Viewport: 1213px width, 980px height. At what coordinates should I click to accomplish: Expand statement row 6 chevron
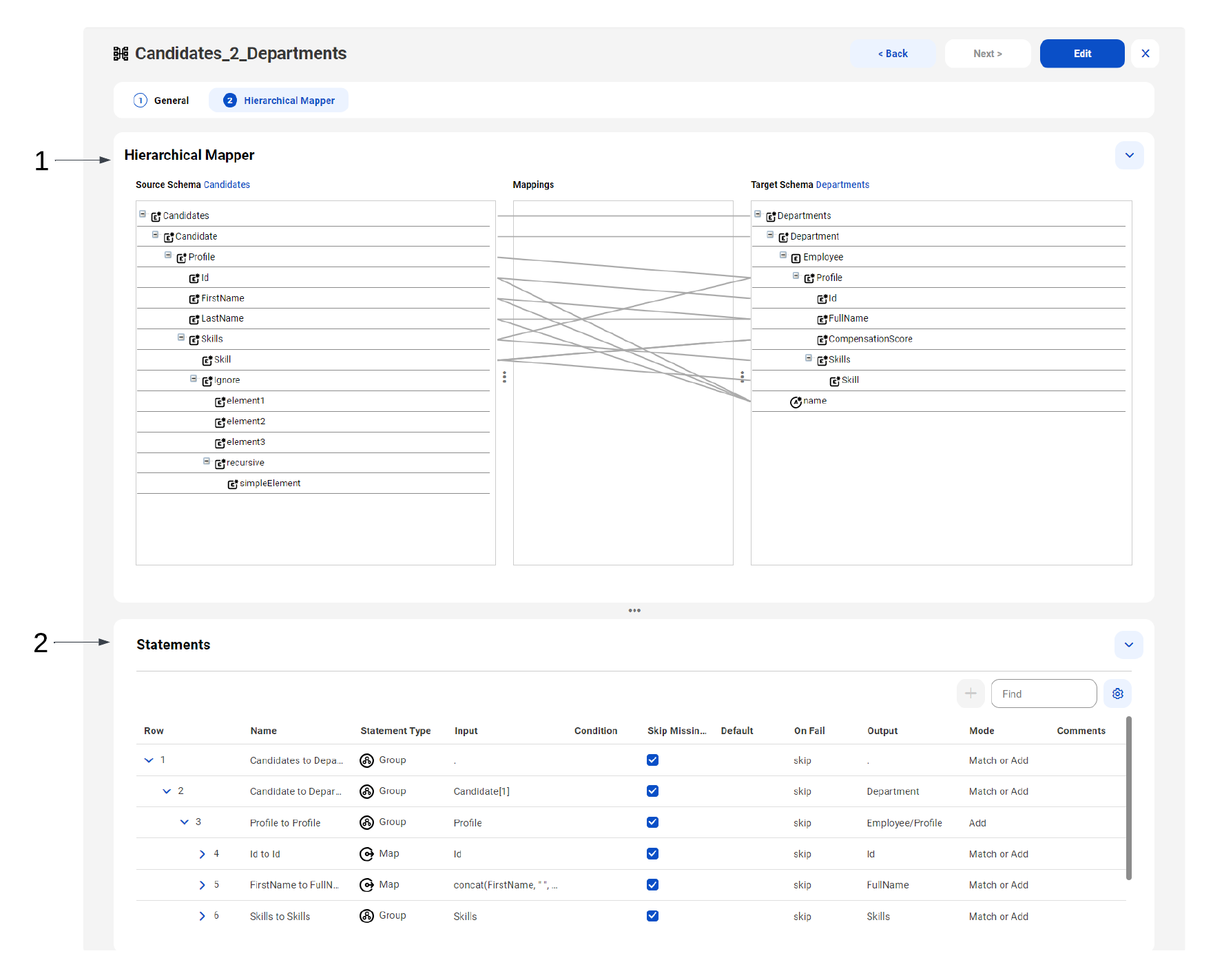tap(202, 916)
